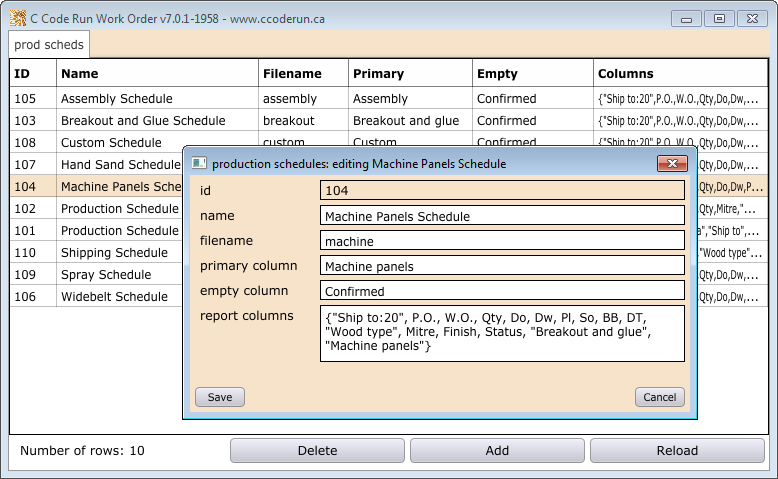
Task: Select the 'Breakout and Glue Schedule' cell
Action: pos(157,121)
